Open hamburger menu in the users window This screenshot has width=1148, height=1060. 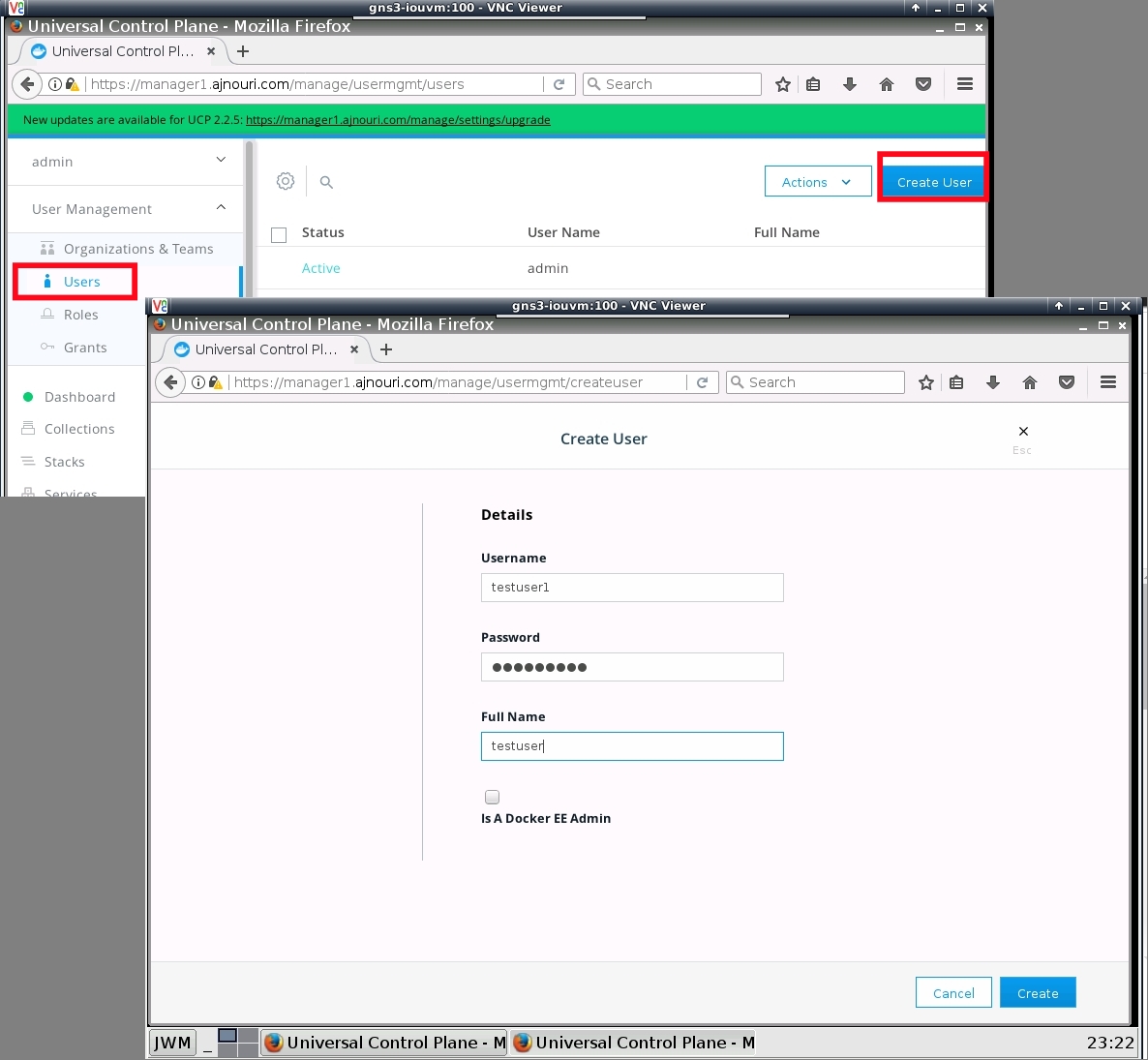click(965, 84)
